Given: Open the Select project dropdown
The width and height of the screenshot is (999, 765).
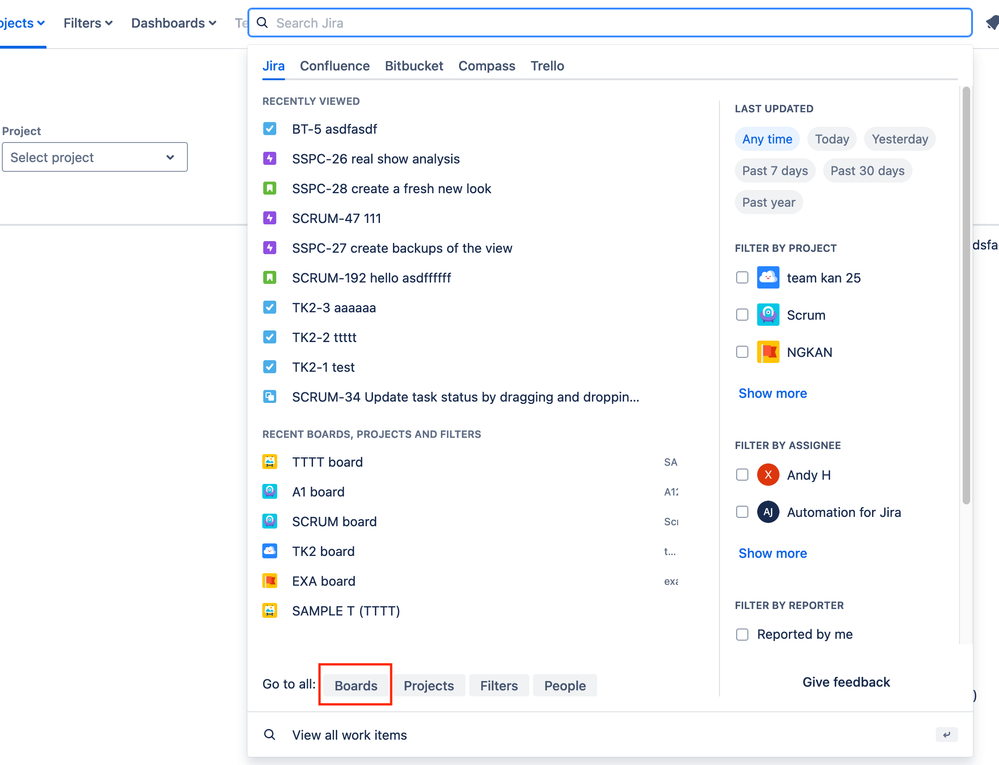Looking at the screenshot, I should [x=95, y=157].
